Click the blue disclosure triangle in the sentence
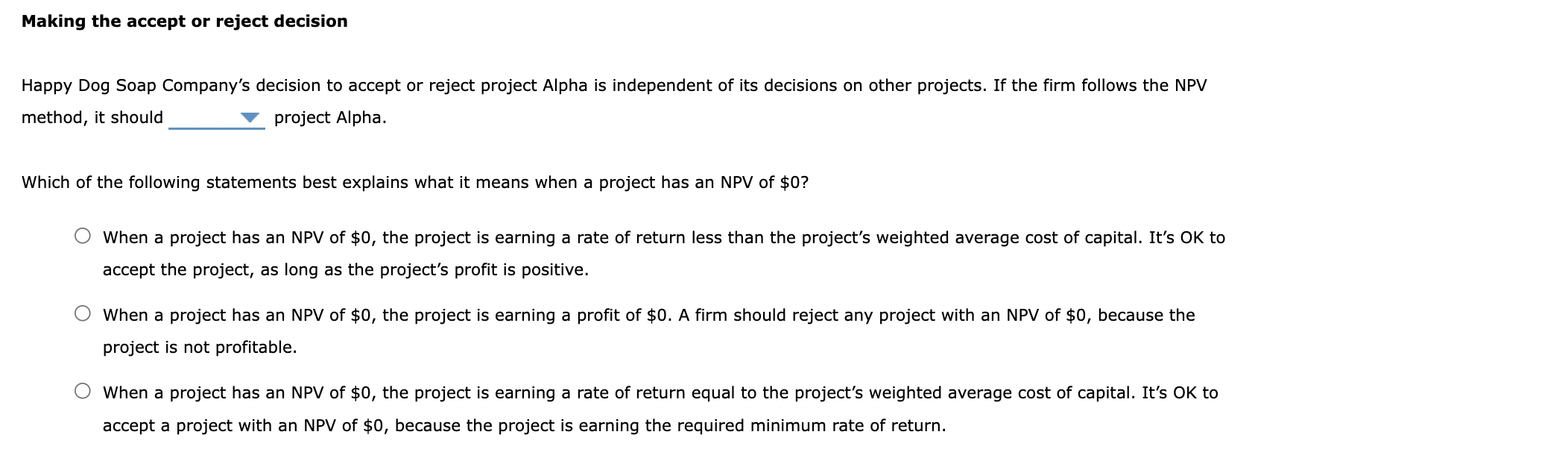 pyautogui.click(x=251, y=118)
